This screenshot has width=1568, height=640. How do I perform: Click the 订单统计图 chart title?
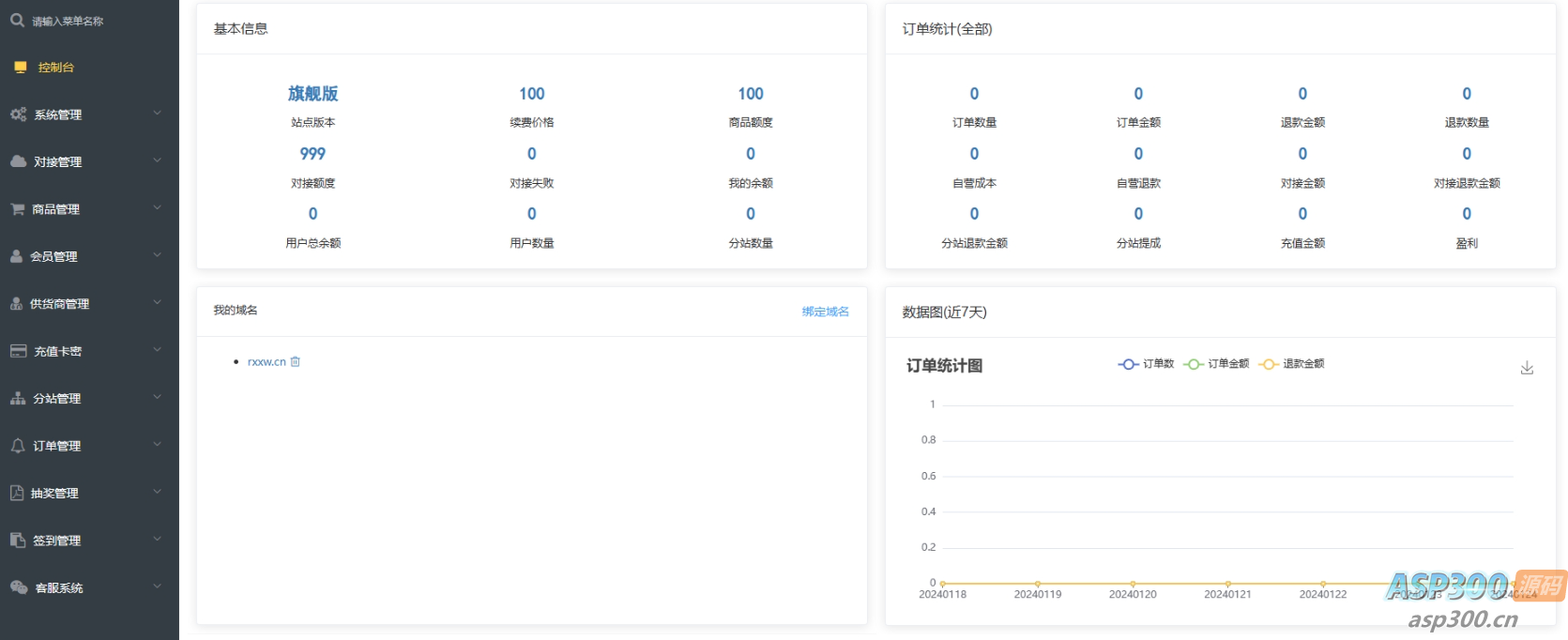point(944,366)
